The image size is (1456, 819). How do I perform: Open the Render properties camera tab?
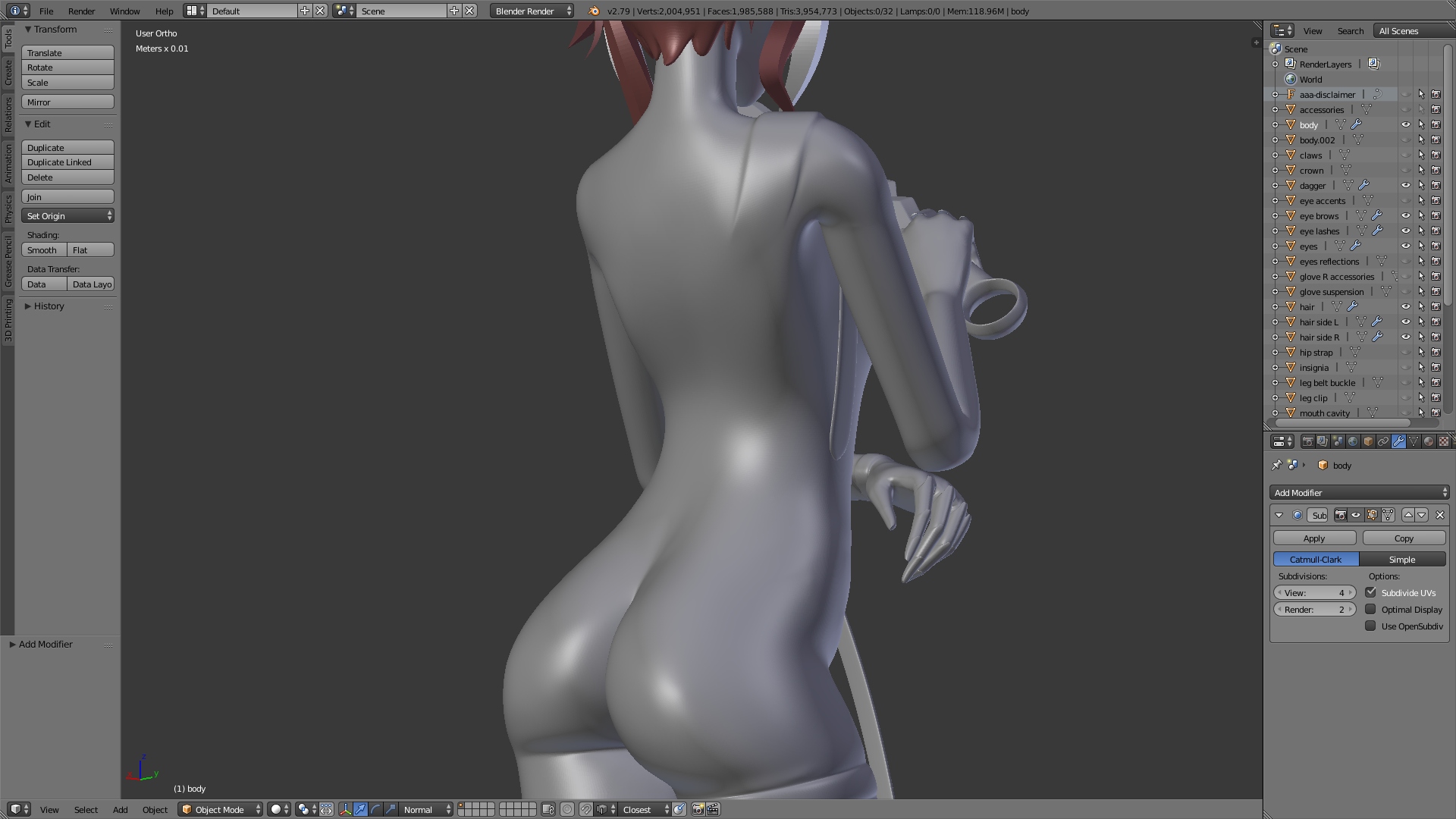pos(1308,441)
